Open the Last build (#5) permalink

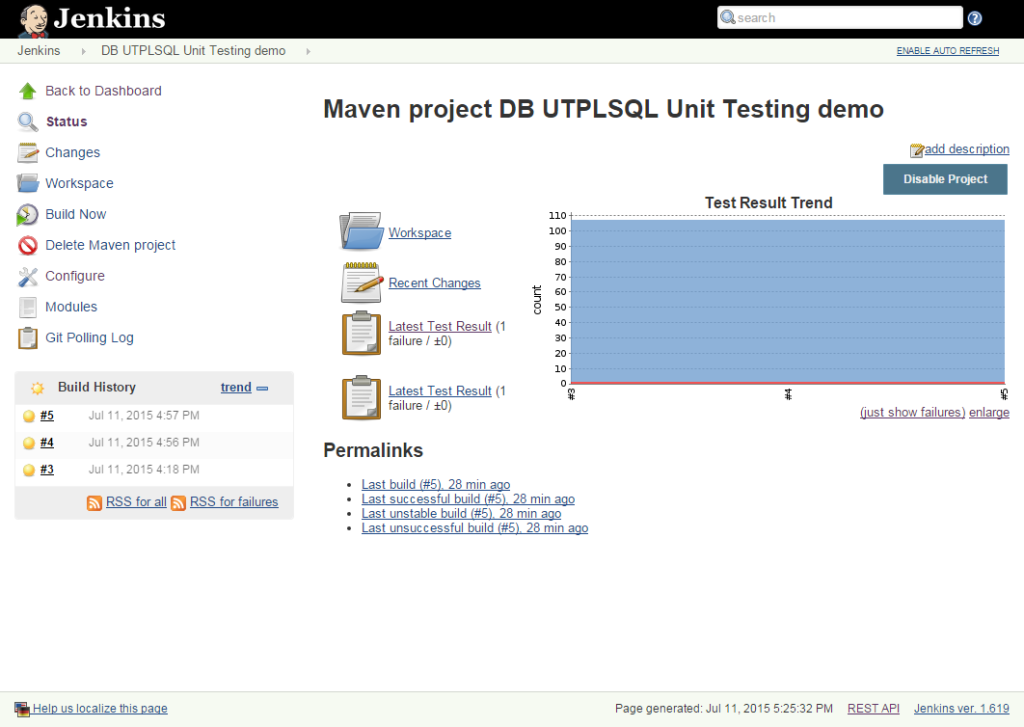(436, 485)
